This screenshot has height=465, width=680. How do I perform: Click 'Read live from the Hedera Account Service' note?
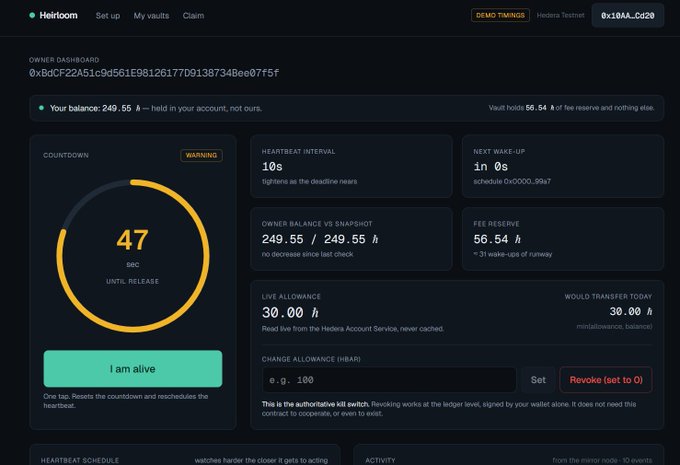coord(353,329)
